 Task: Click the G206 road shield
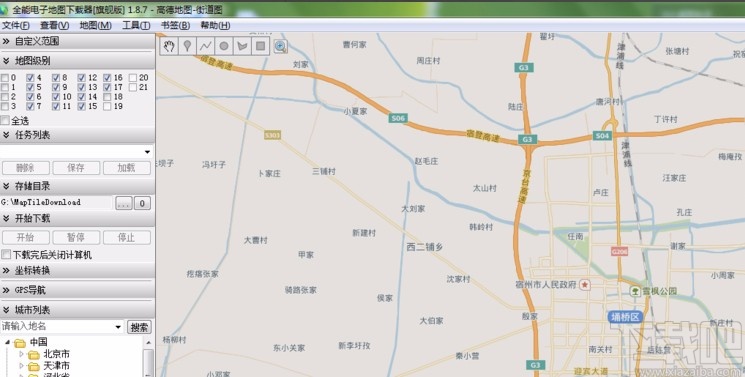pos(620,251)
